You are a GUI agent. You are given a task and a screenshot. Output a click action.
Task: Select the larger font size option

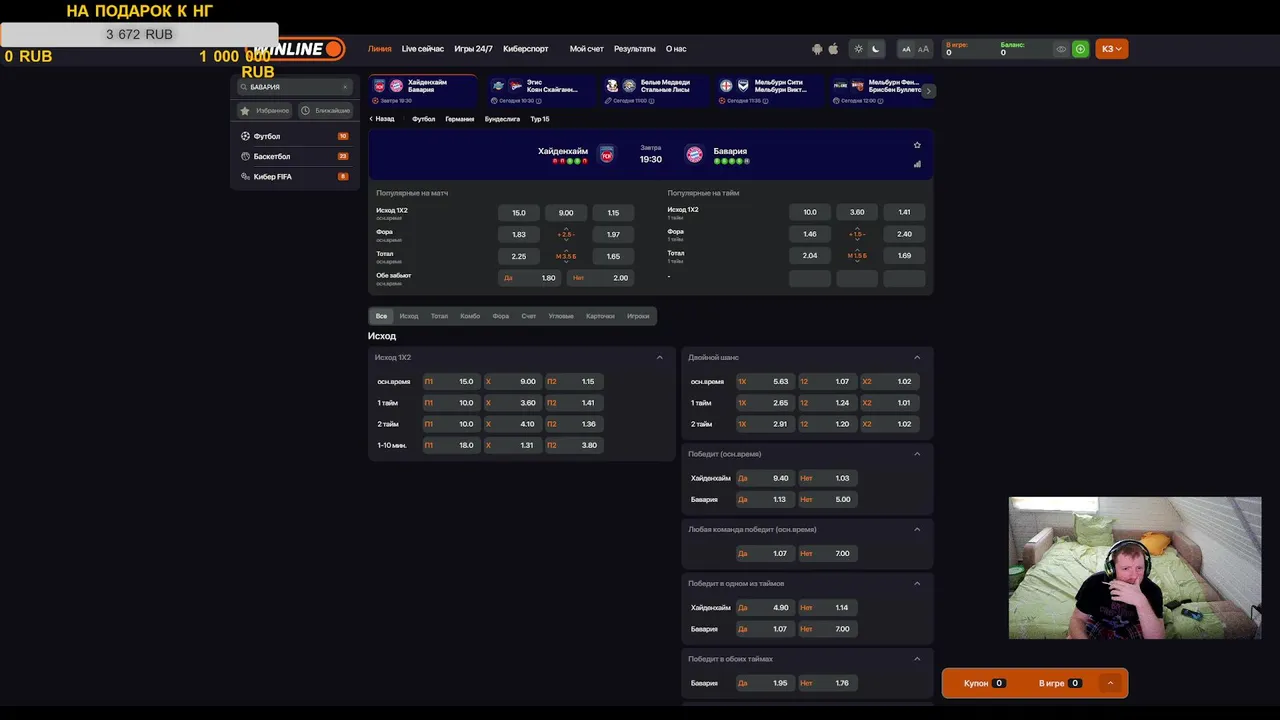click(923, 49)
